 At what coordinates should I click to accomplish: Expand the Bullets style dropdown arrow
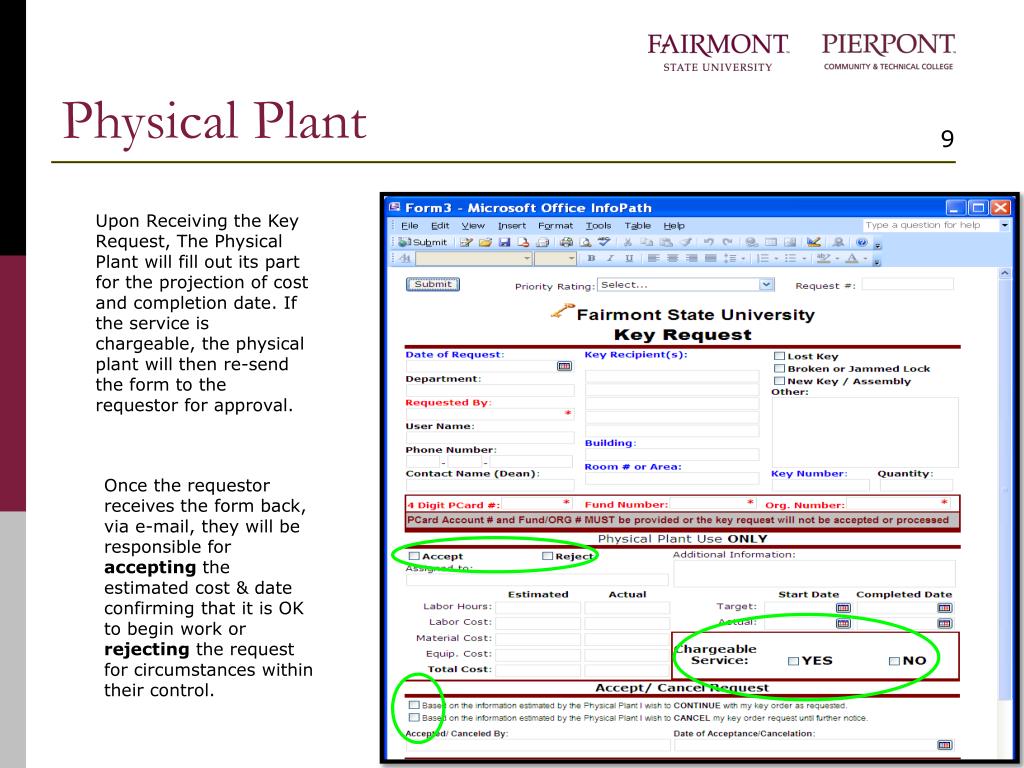pyautogui.click(x=804, y=258)
